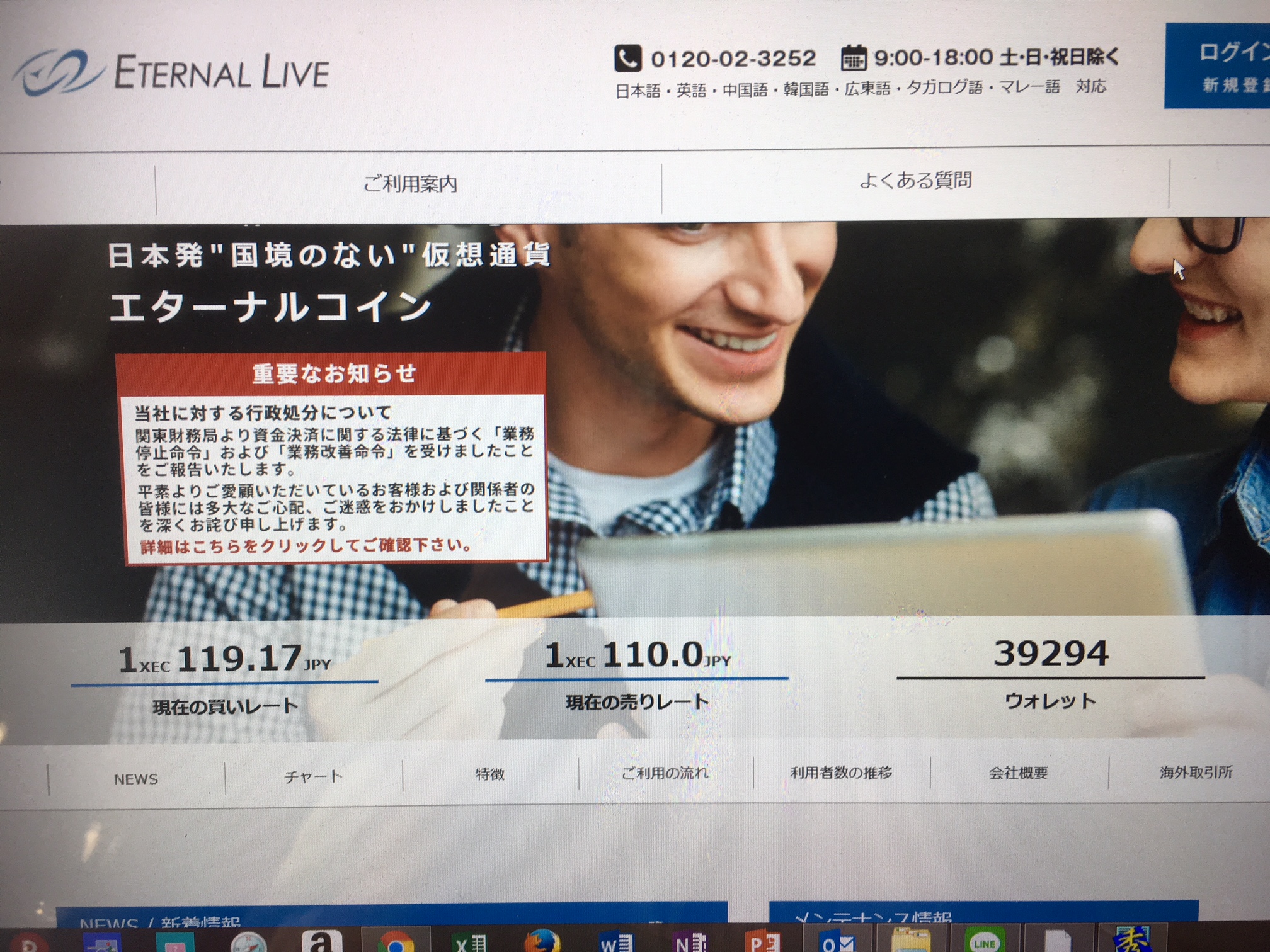Screen dimensions: 1270x952
Task: Launch Google Chrome from the taskbar
Action: pyautogui.click(x=396, y=942)
